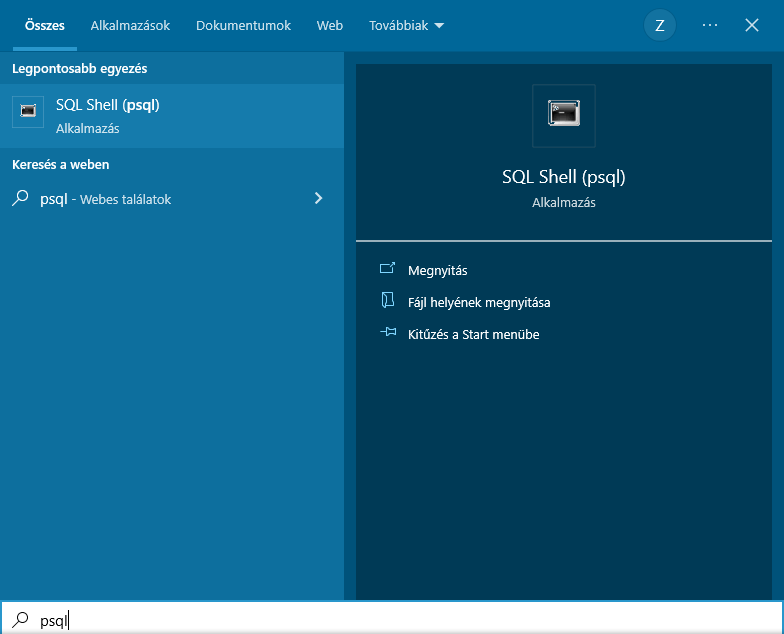Choose Megnyitás to launch the app
The image size is (784, 634).
point(438,270)
